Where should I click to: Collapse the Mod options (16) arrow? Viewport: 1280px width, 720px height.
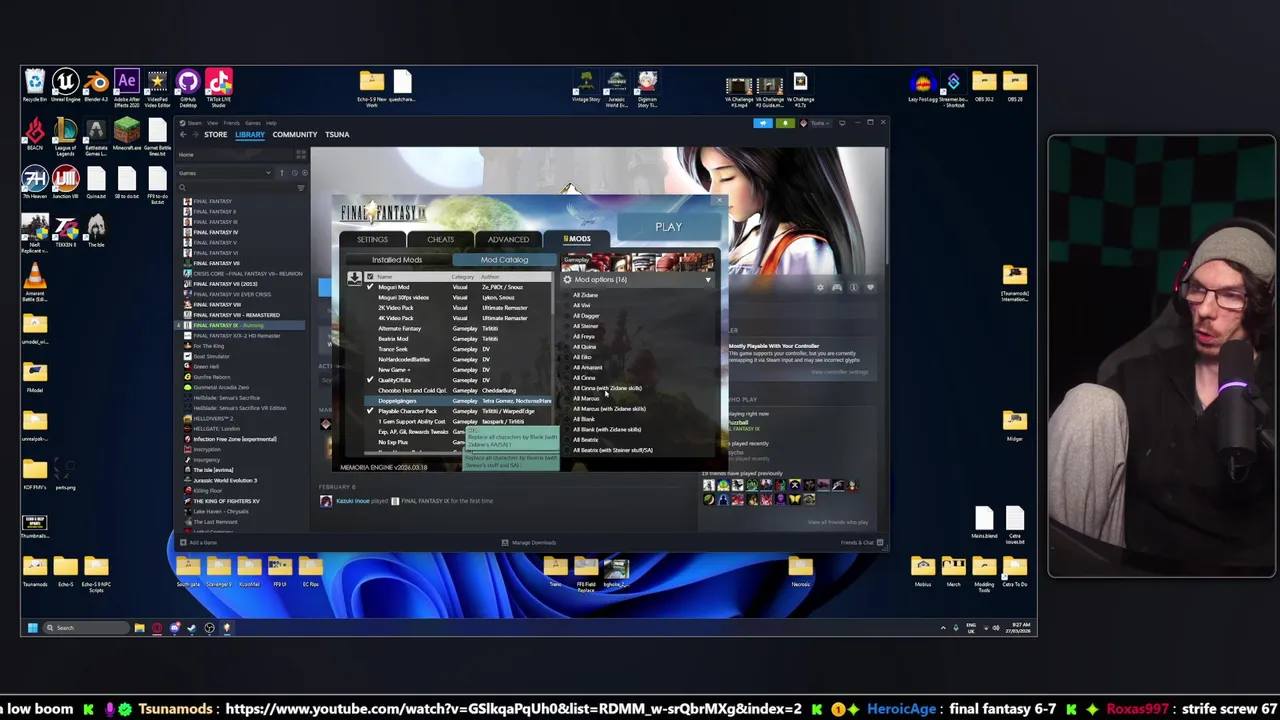(x=708, y=280)
